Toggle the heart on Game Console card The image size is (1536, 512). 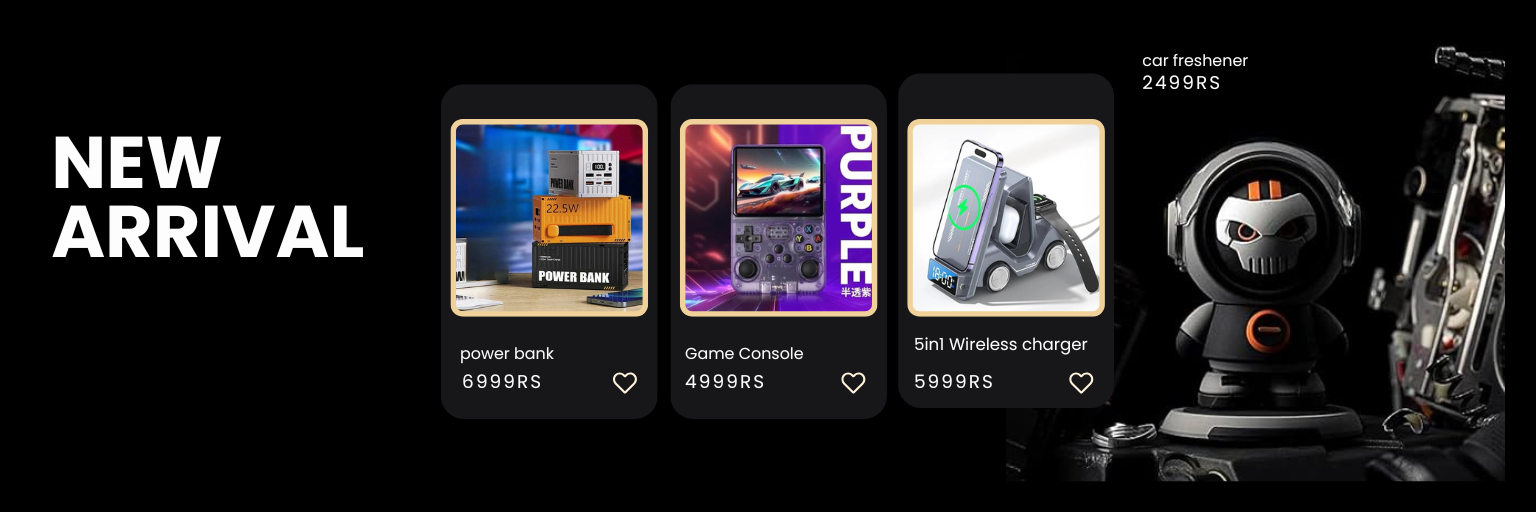[853, 383]
